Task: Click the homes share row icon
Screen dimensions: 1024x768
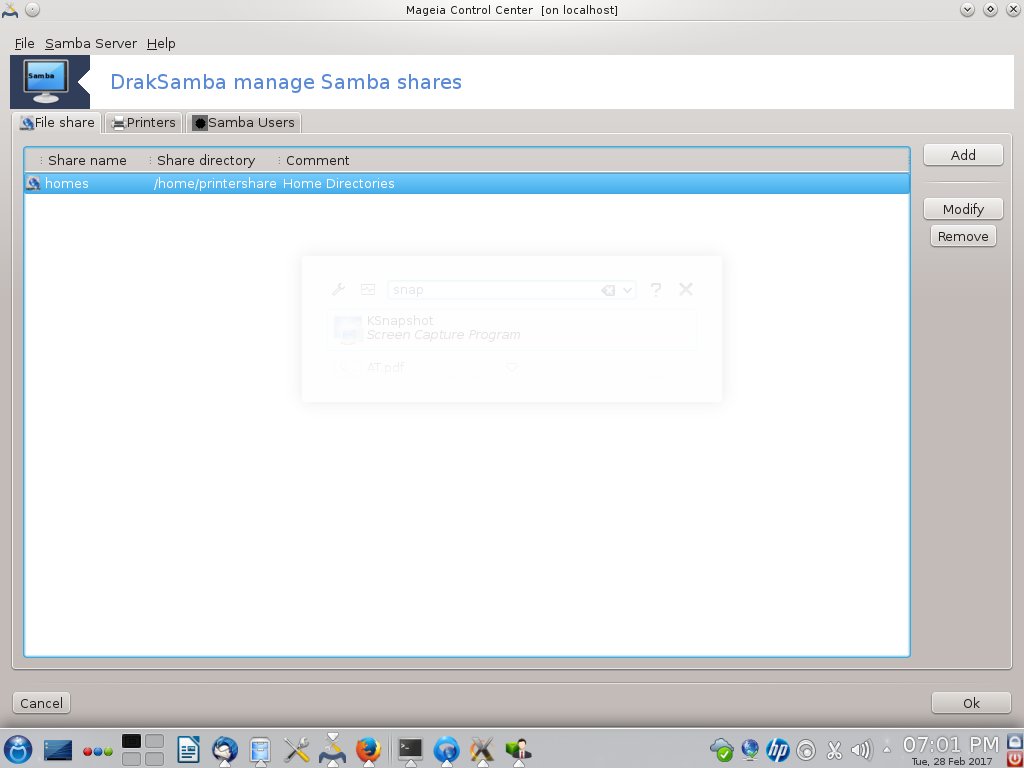Action: click(x=33, y=184)
